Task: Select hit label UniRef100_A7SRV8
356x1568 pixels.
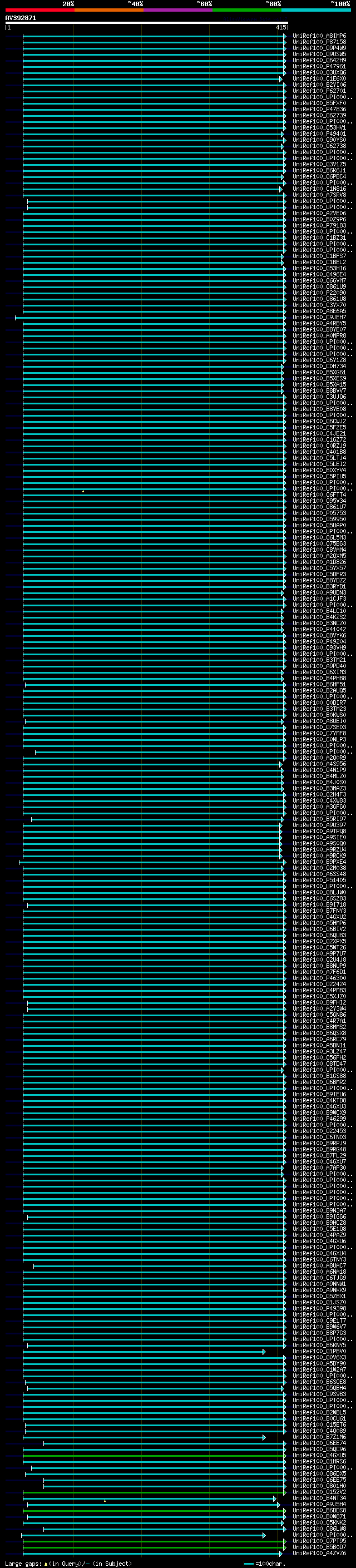Action: coord(319,195)
